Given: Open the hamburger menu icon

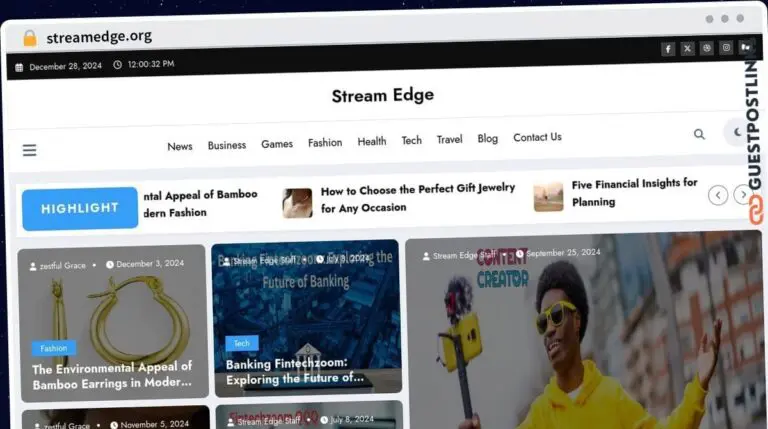Looking at the screenshot, I should click(29, 150).
